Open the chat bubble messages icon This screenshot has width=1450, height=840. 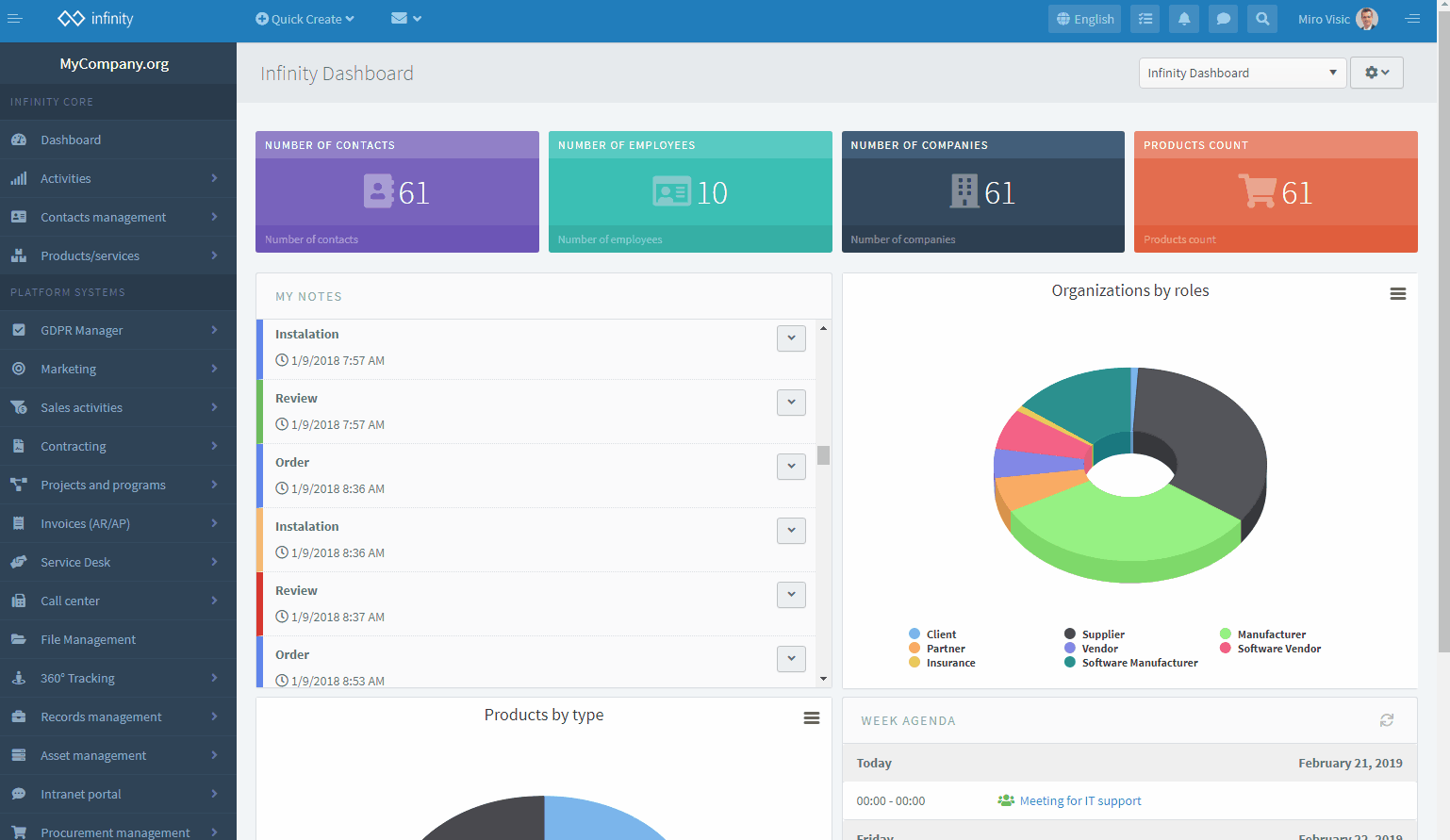(1223, 19)
